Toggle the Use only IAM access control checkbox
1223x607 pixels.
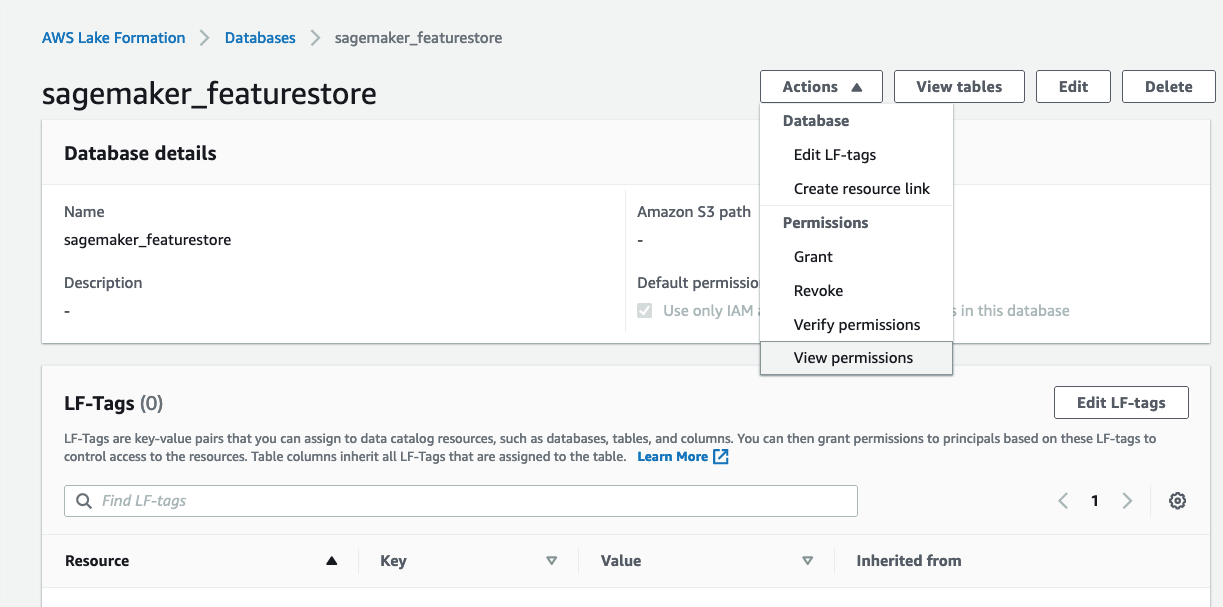pos(645,311)
